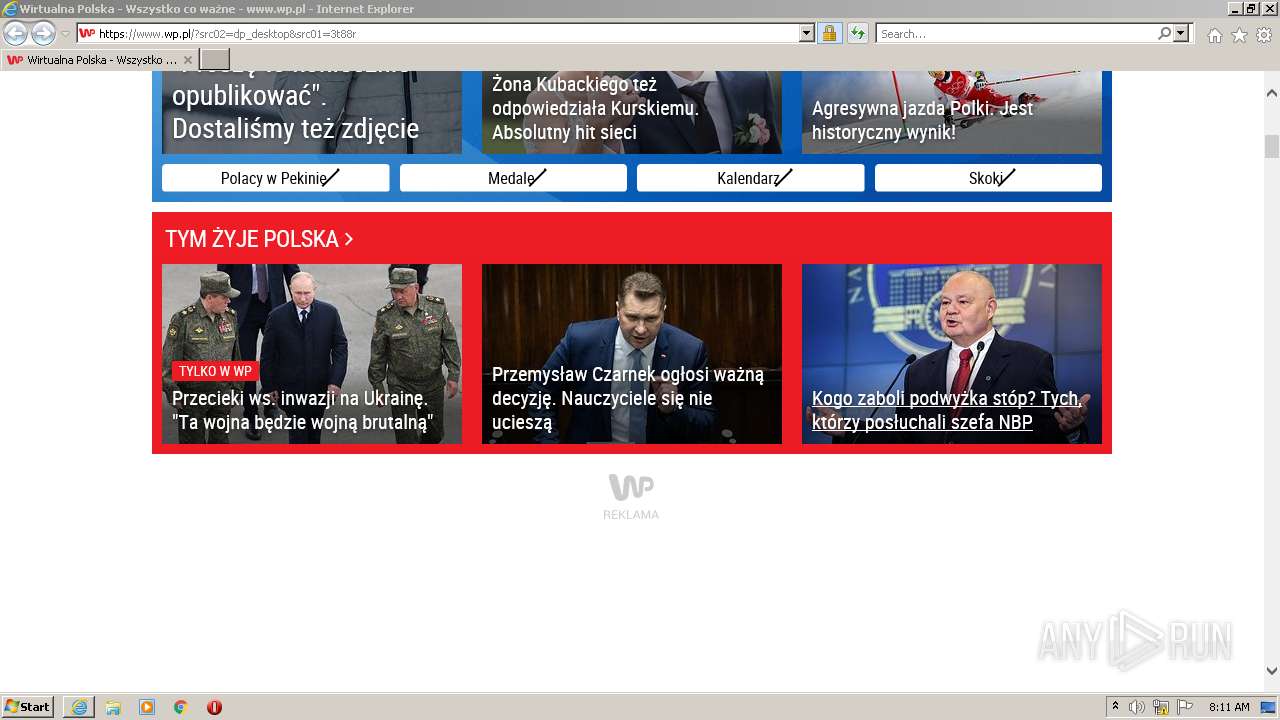Open 'Kogo zaboli podwyżka stóp?' headline

pos(947,410)
